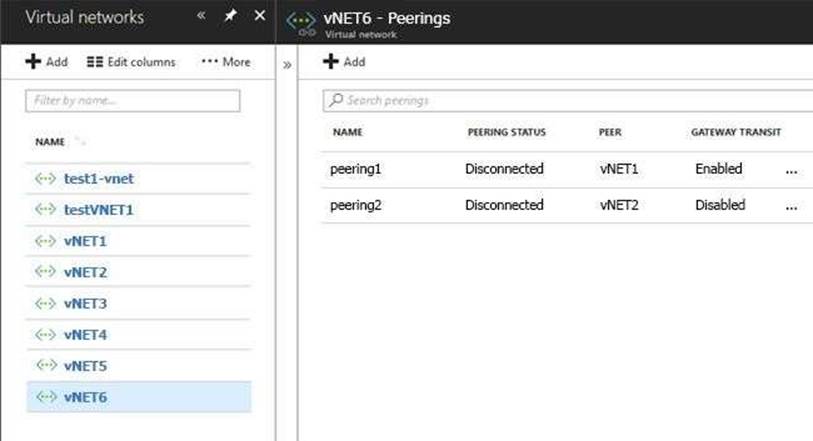Open the More options menu
The width and height of the screenshot is (813, 441).
pos(225,62)
